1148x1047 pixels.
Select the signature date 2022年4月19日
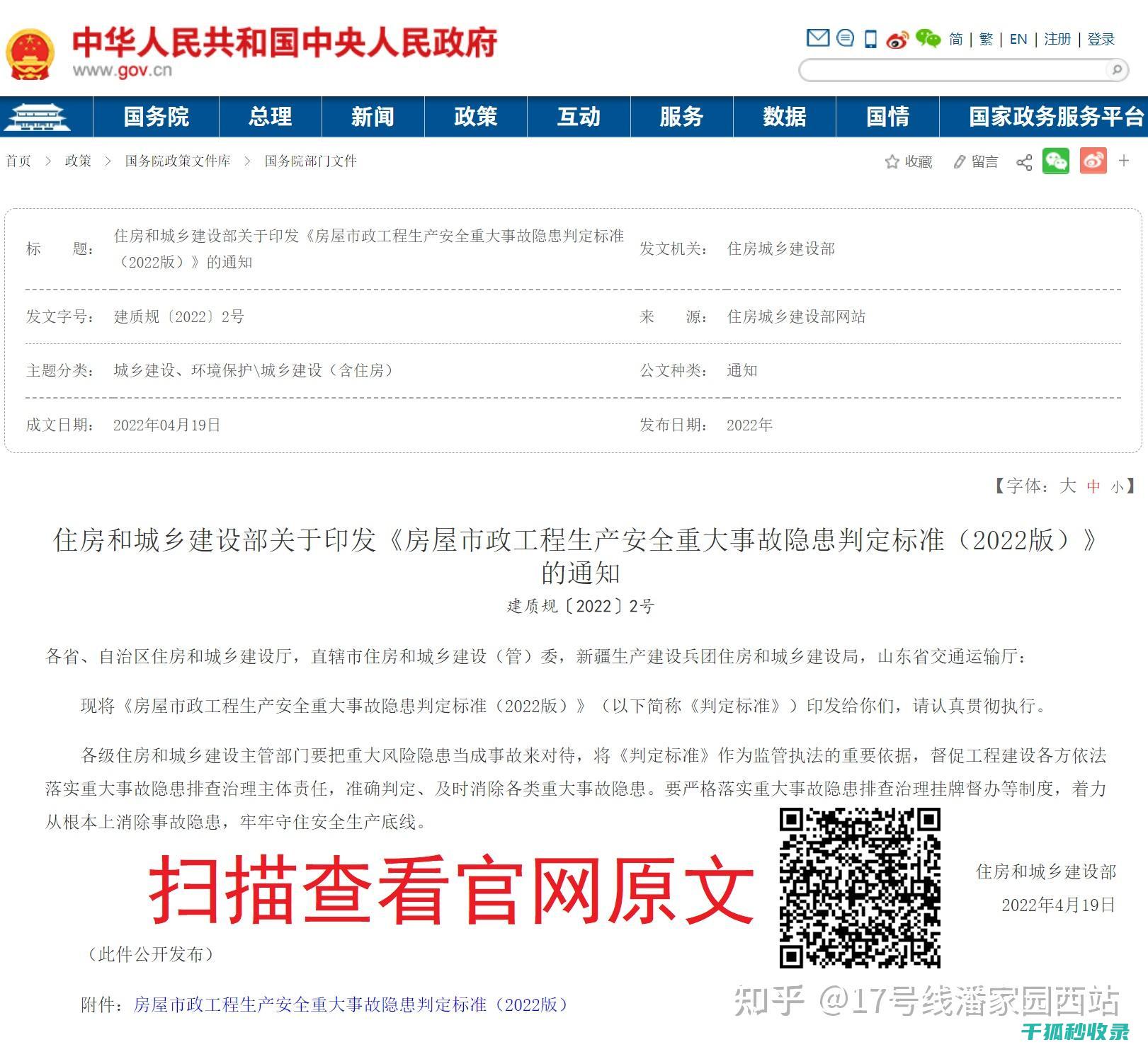[1058, 905]
